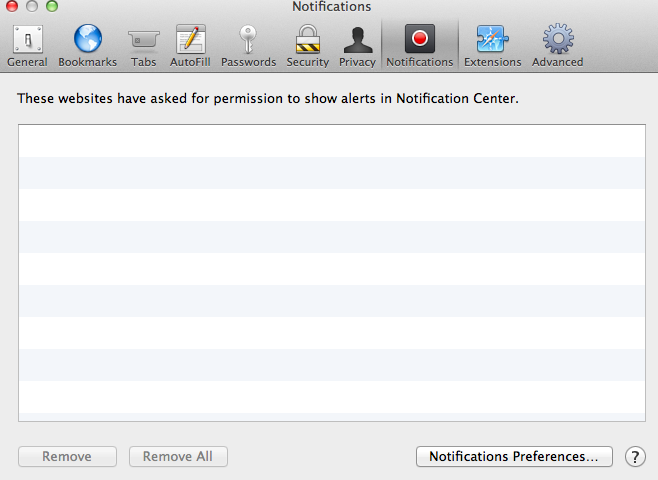Open help with question mark button
Image resolution: width=658 pixels, height=480 pixels.
(x=635, y=456)
